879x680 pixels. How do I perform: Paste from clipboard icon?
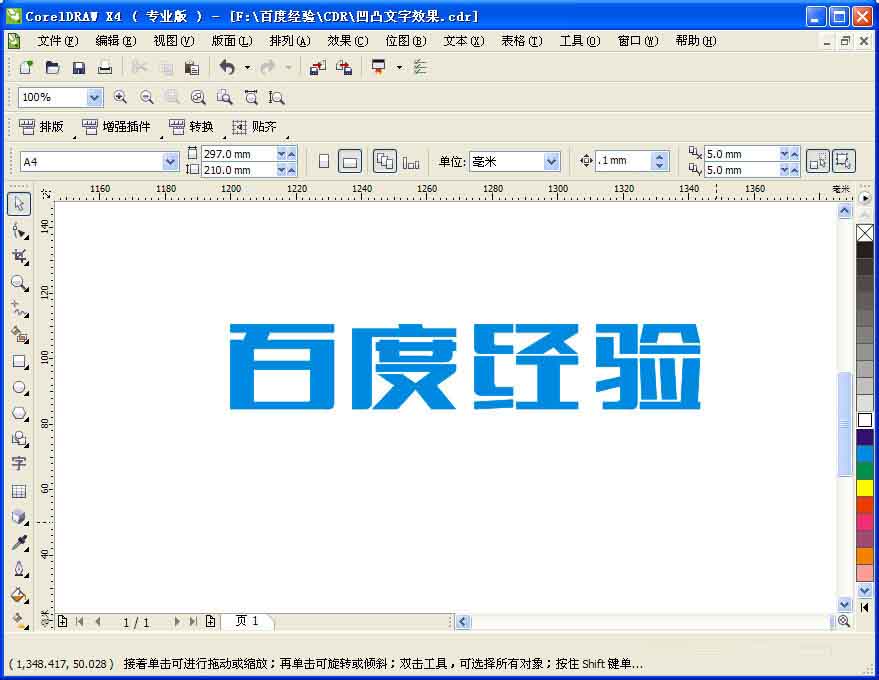[x=192, y=68]
